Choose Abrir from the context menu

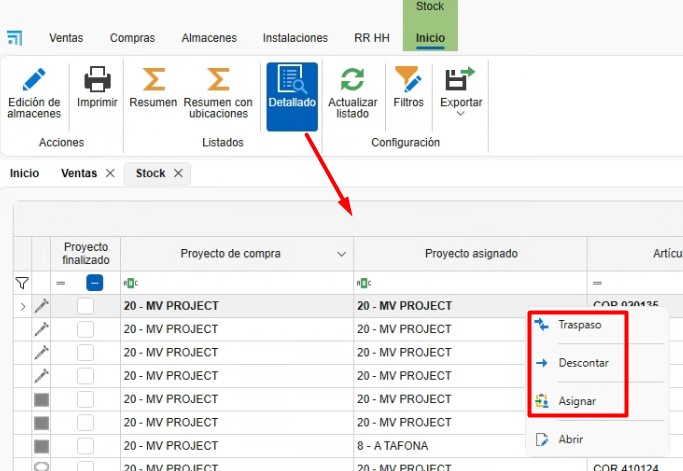click(x=597, y=439)
